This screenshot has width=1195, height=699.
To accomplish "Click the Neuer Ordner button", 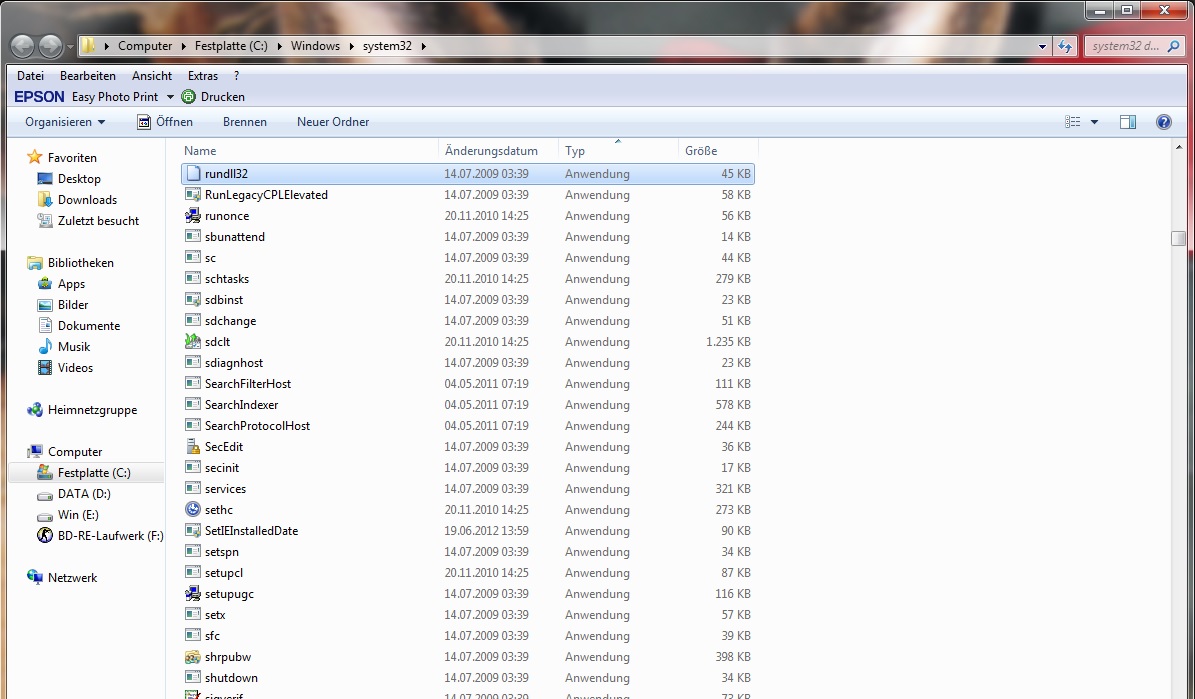I will pos(333,122).
